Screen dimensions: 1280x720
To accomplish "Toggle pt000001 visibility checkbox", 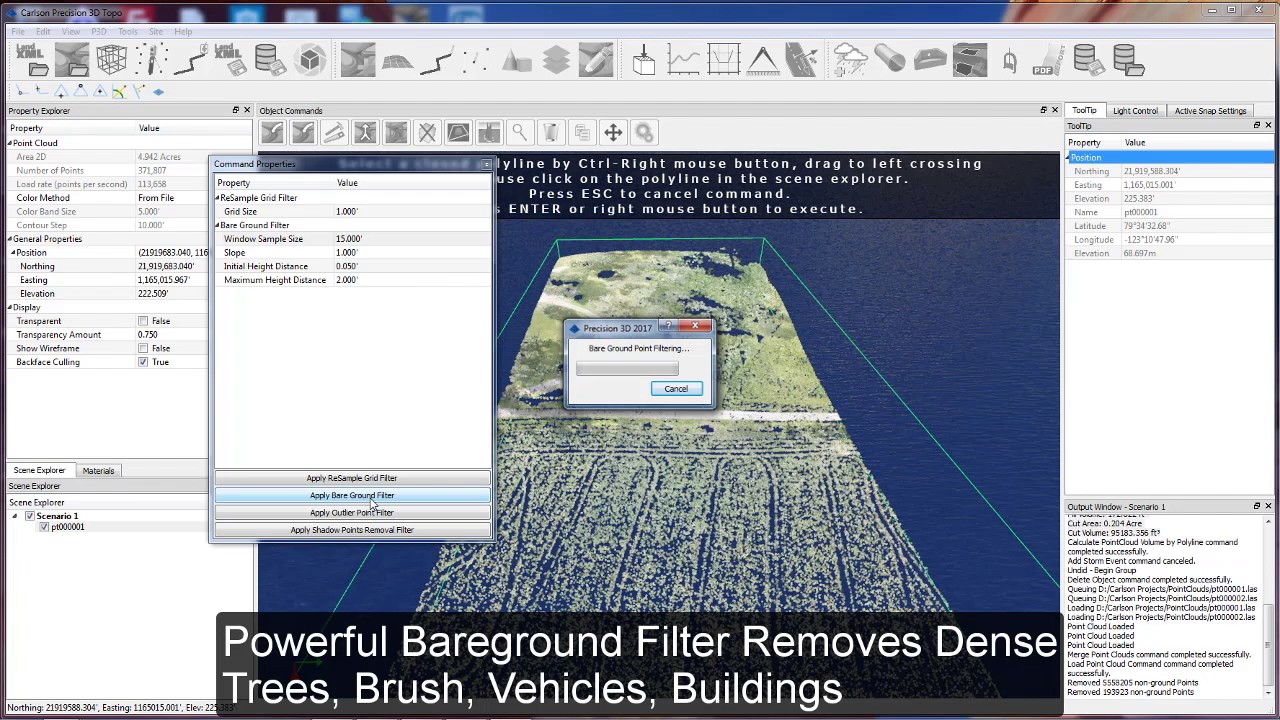I will (x=43, y=527).
